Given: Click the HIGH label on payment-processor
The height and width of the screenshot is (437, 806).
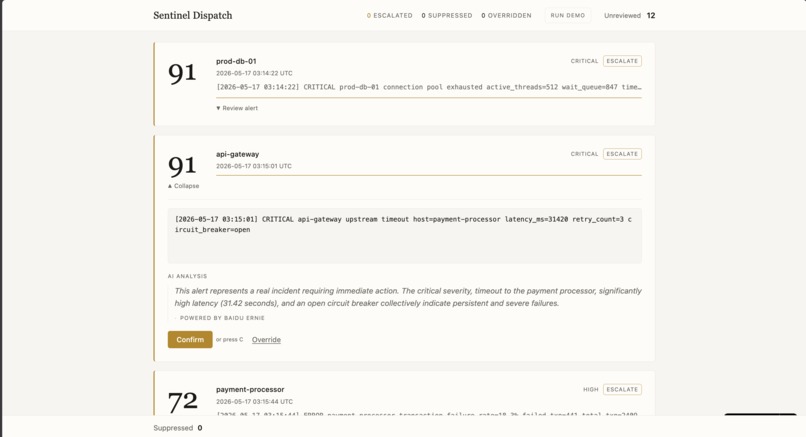Looking at the screenshot, I should [x=591, y=389].
